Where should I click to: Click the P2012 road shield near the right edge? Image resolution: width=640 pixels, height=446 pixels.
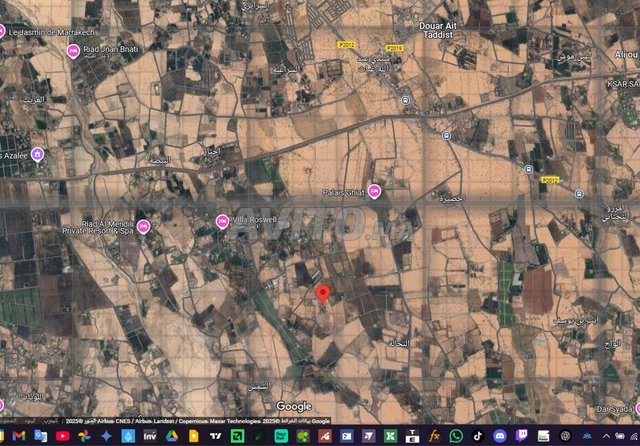point(549,179)
